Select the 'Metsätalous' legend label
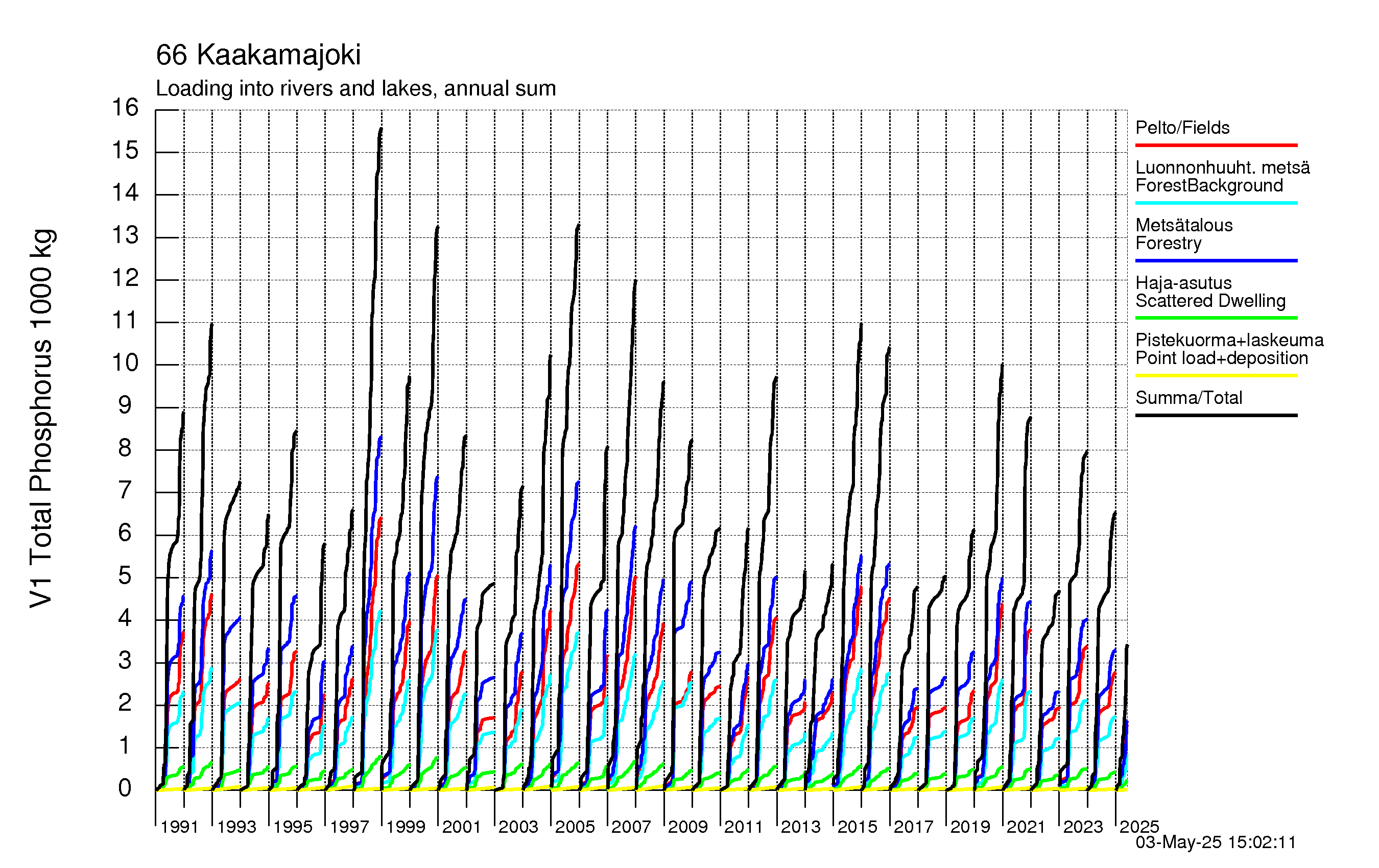Image resolution: width=1379 pixels, height=868 pixels. (1184, 225)
